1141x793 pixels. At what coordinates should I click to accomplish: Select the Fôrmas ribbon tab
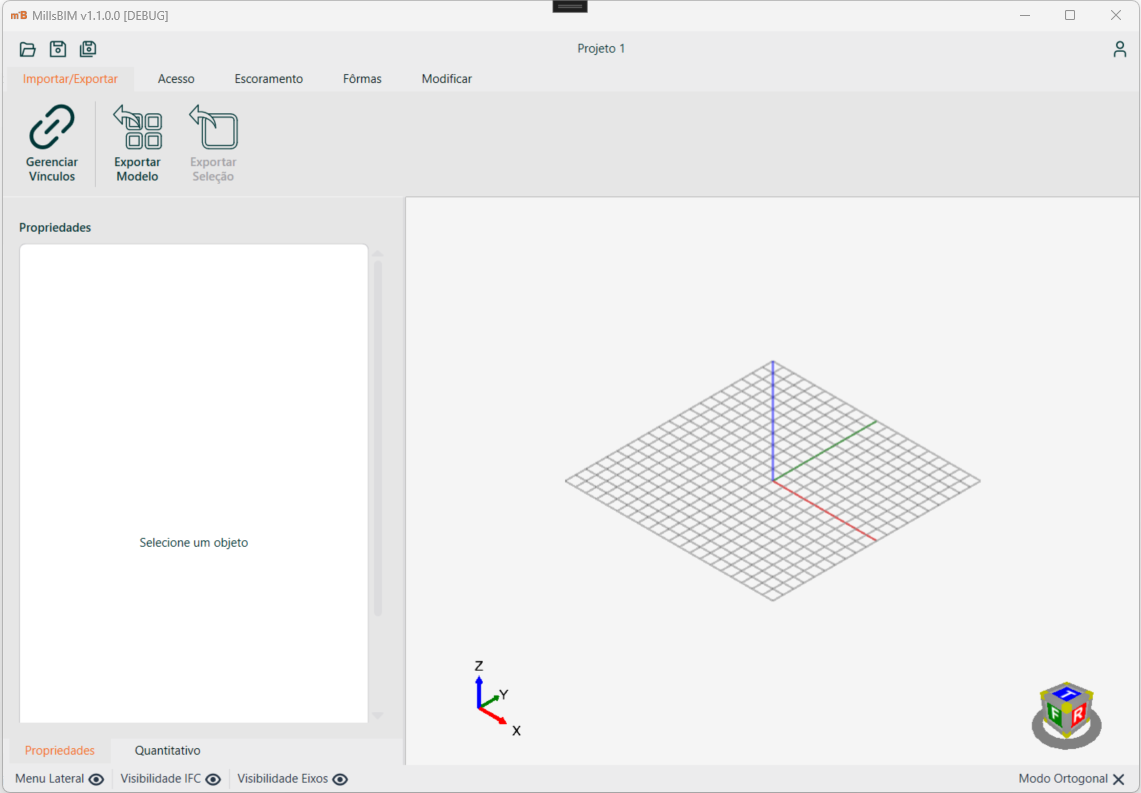362,79
